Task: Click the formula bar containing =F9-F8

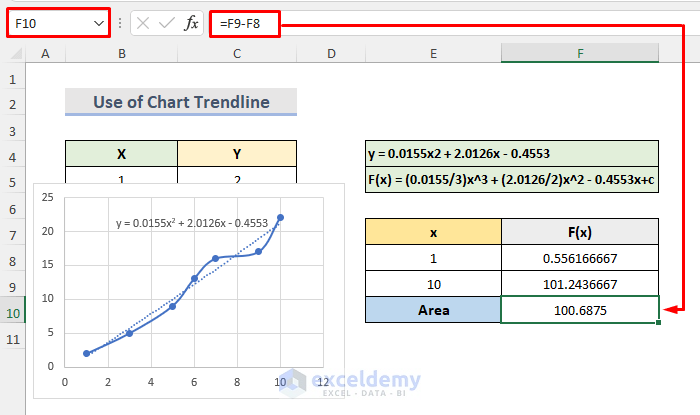Action: tap(446, 23)
